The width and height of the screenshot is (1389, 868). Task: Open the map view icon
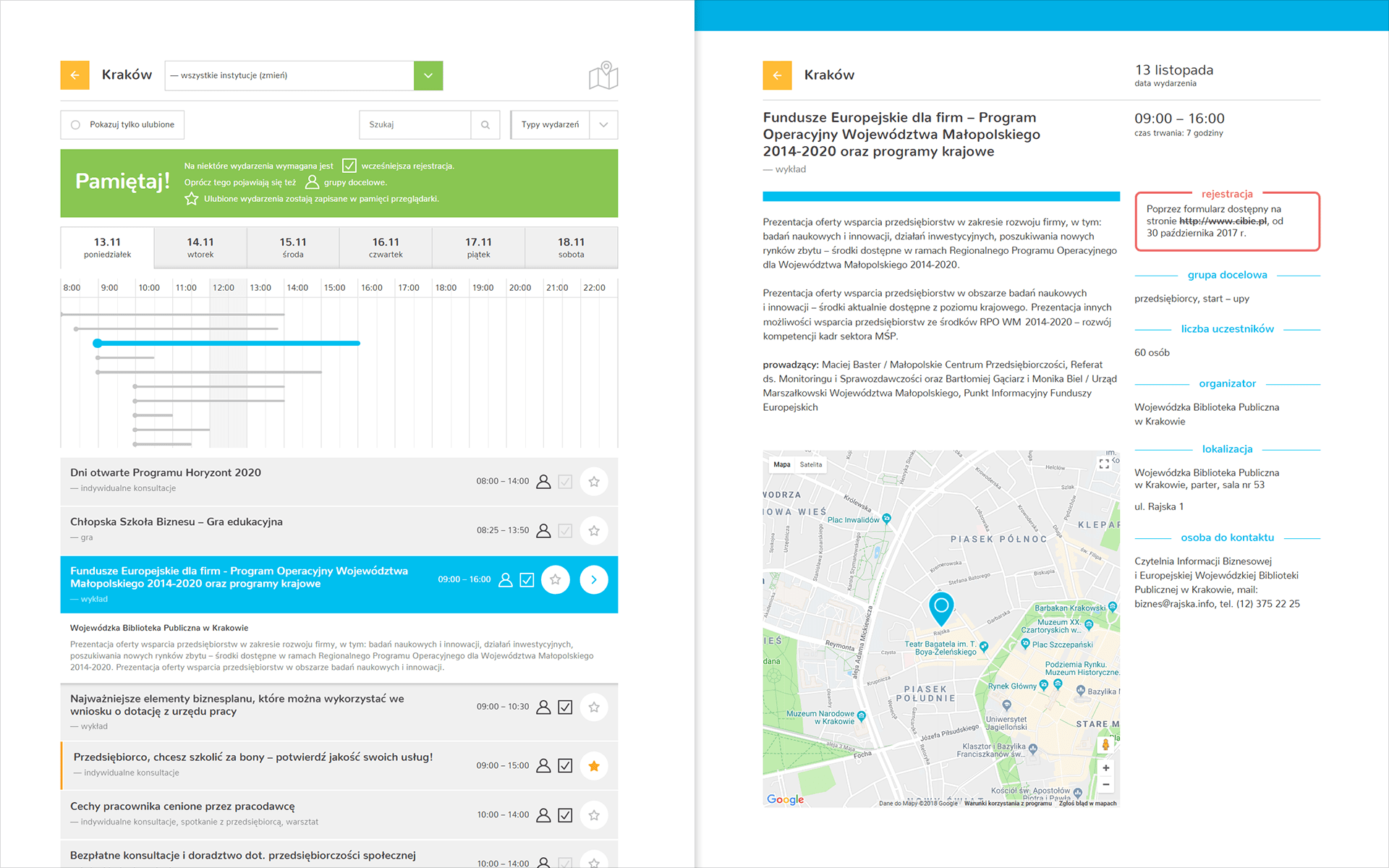tap(603, 76)
